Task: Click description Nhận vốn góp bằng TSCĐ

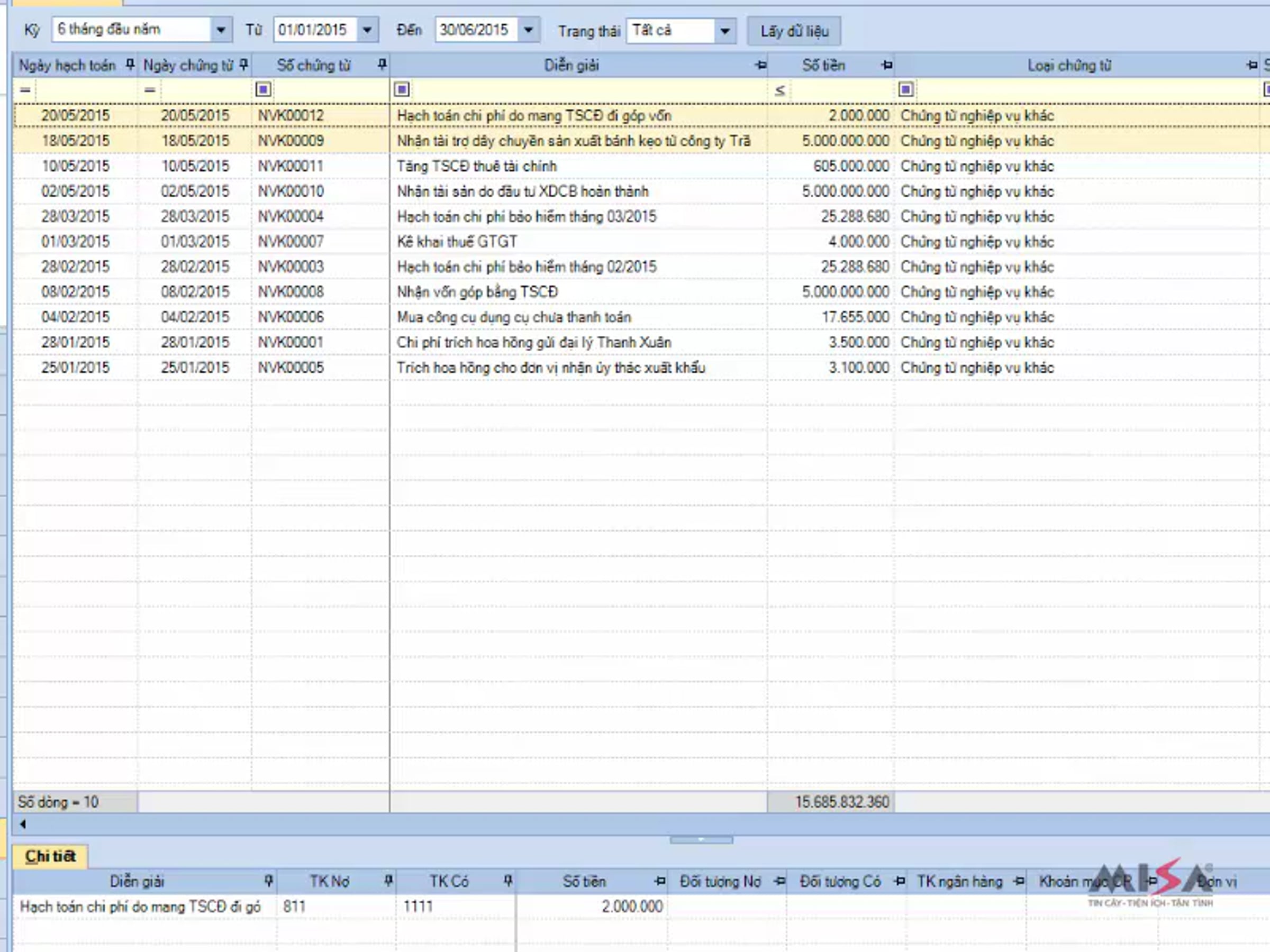Action: click(x=477, y=292)
